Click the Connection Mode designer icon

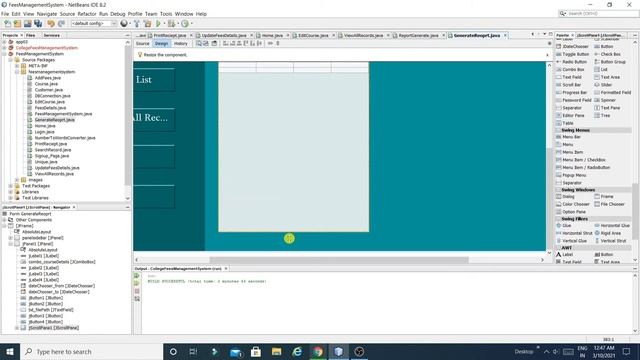coord(206,43)
